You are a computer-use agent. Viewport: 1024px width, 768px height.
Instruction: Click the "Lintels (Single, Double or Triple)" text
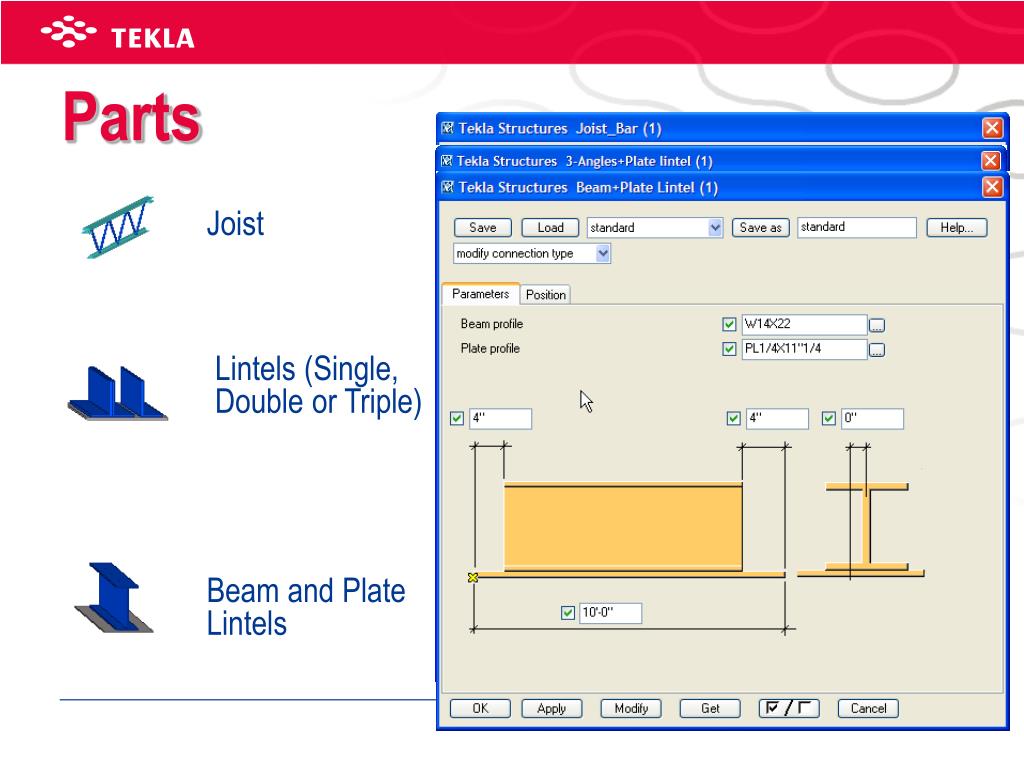pyautogui.click(x=319, y=385)
